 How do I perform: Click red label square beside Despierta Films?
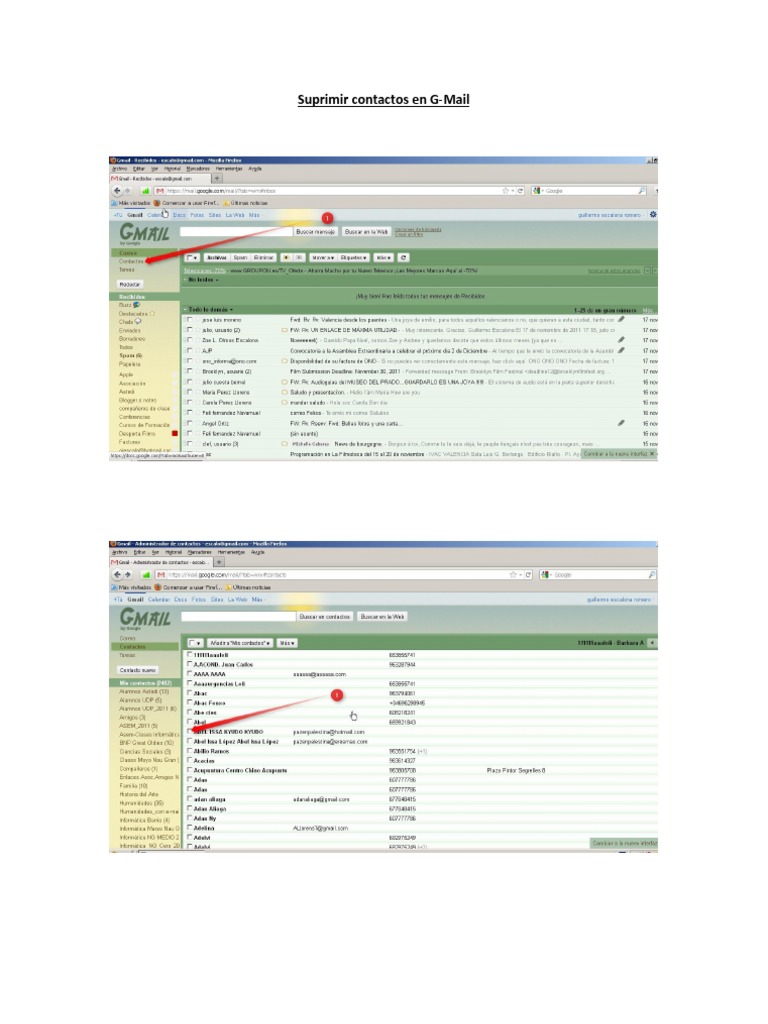tap(174, 434)
